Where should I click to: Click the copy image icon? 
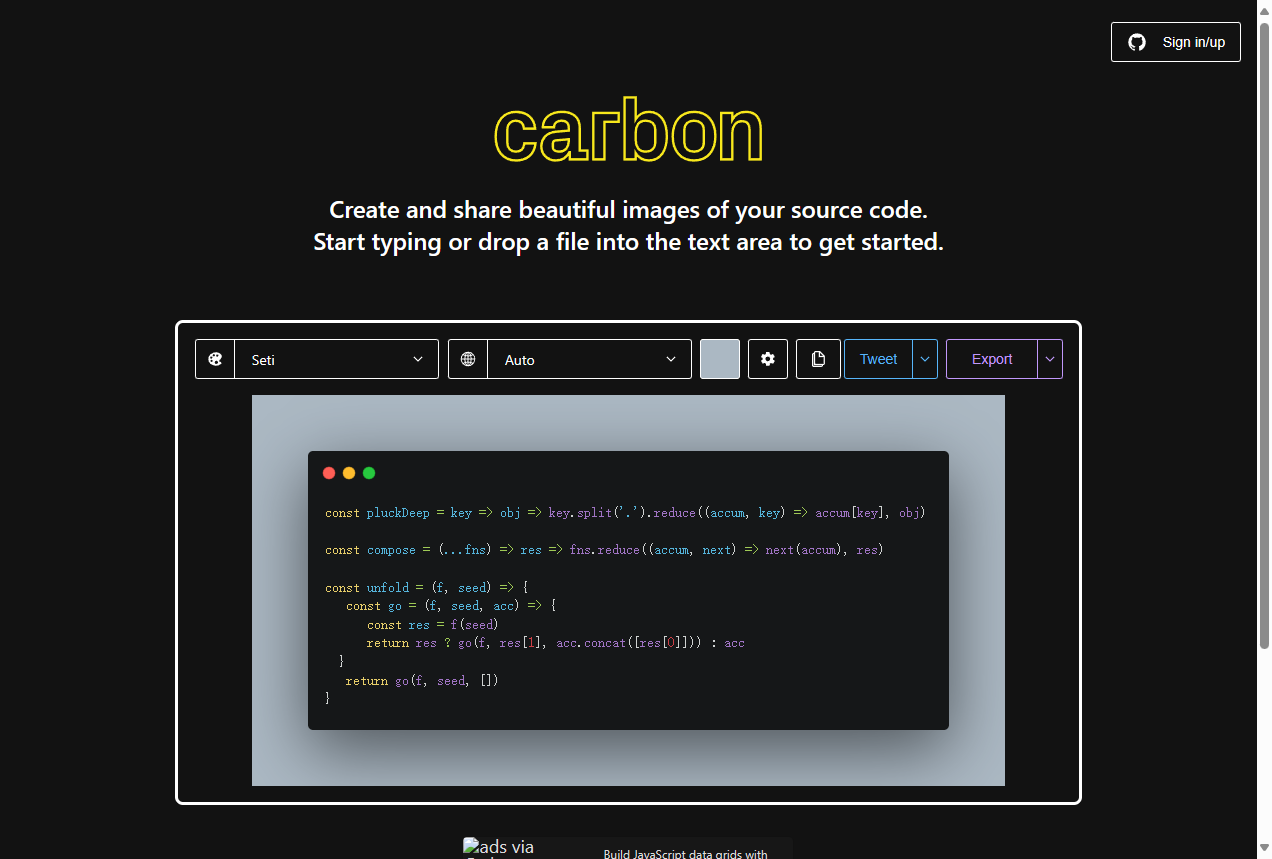coord(818,359)
